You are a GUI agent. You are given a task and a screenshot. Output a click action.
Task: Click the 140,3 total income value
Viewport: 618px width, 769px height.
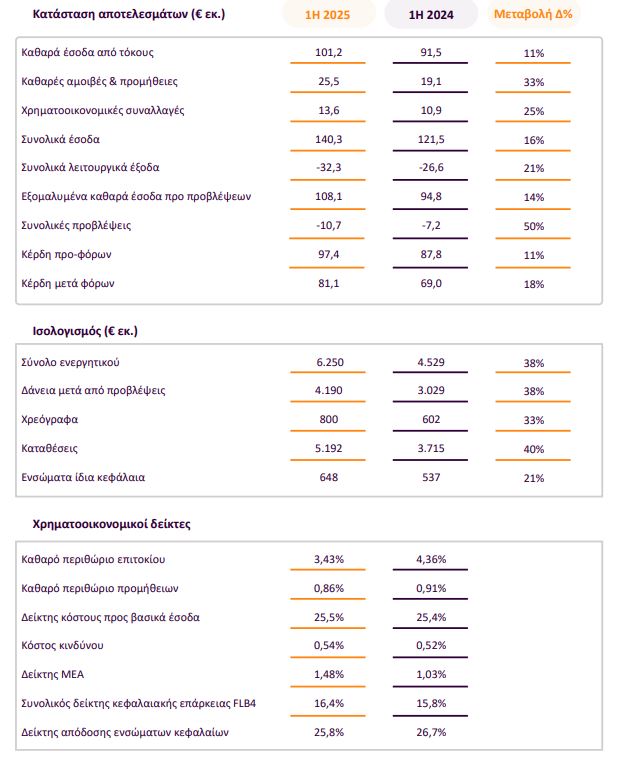coord(326,139)
